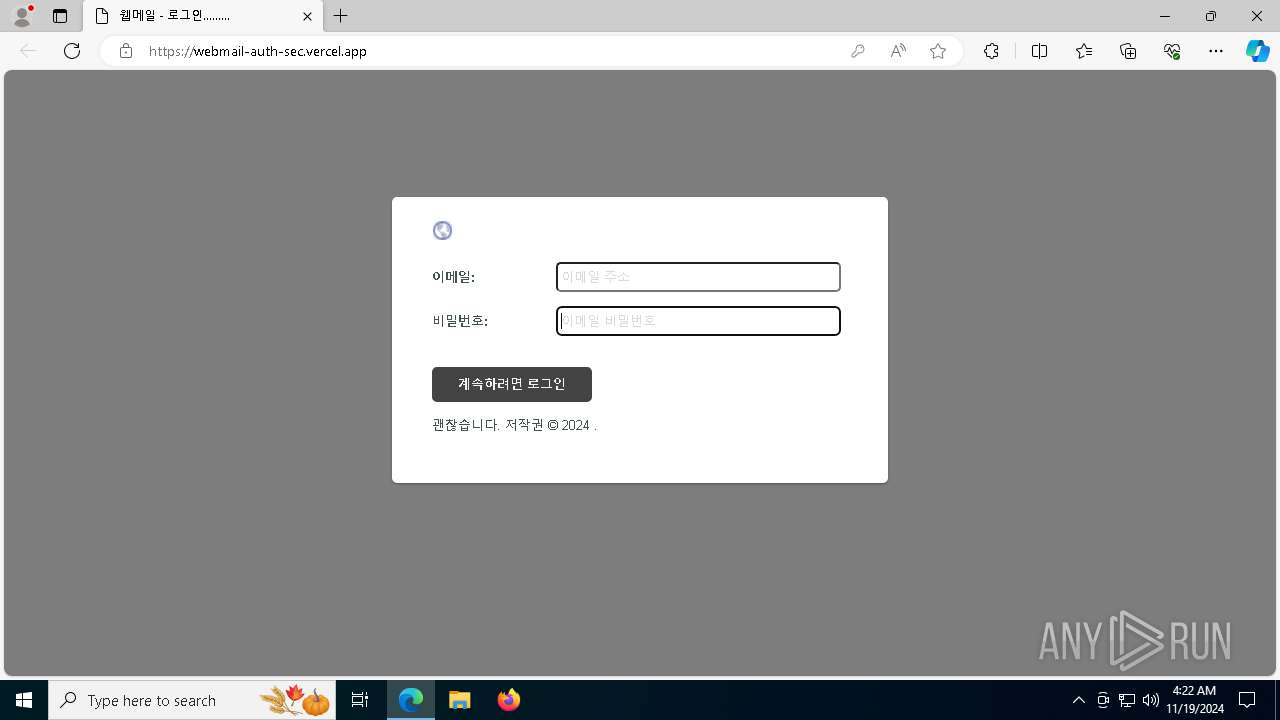Screen dimensions: 1280x720
Task: Click the 이메일 address input field
Action: [698, 277]
